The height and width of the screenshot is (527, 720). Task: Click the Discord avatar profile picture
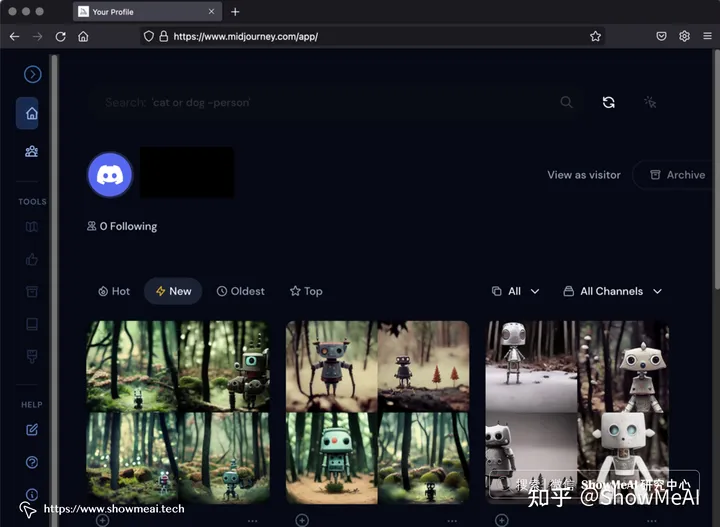coord(110,175)
